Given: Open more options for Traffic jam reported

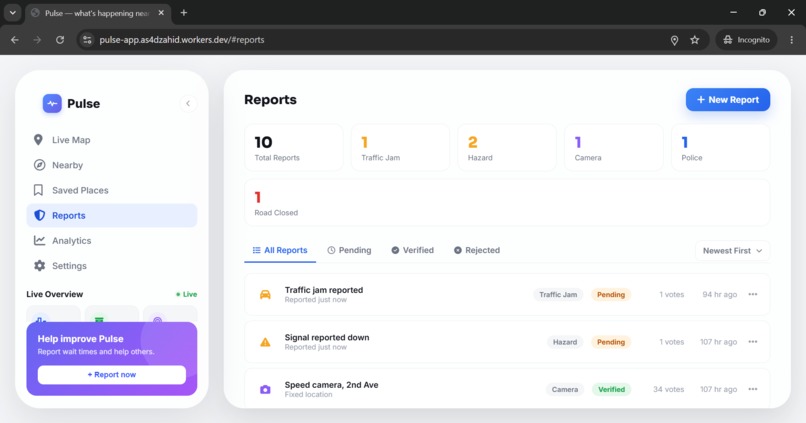Looking at the screenshot, I should pyautogui.click(x=753, y=295).
